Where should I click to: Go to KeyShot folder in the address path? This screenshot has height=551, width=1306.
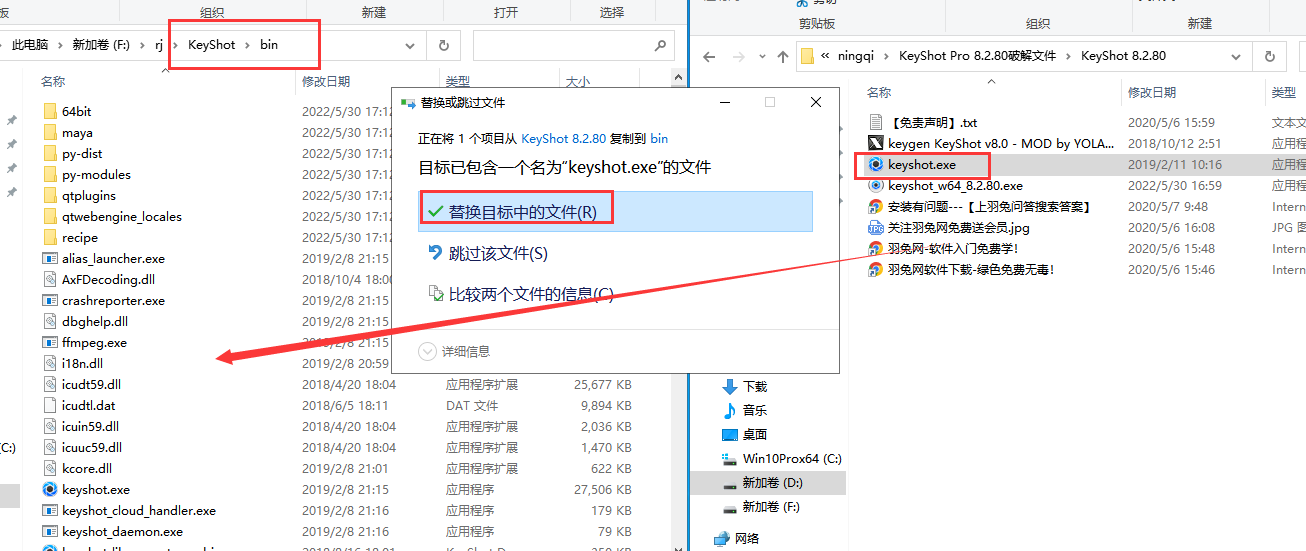tap(211, 45)
